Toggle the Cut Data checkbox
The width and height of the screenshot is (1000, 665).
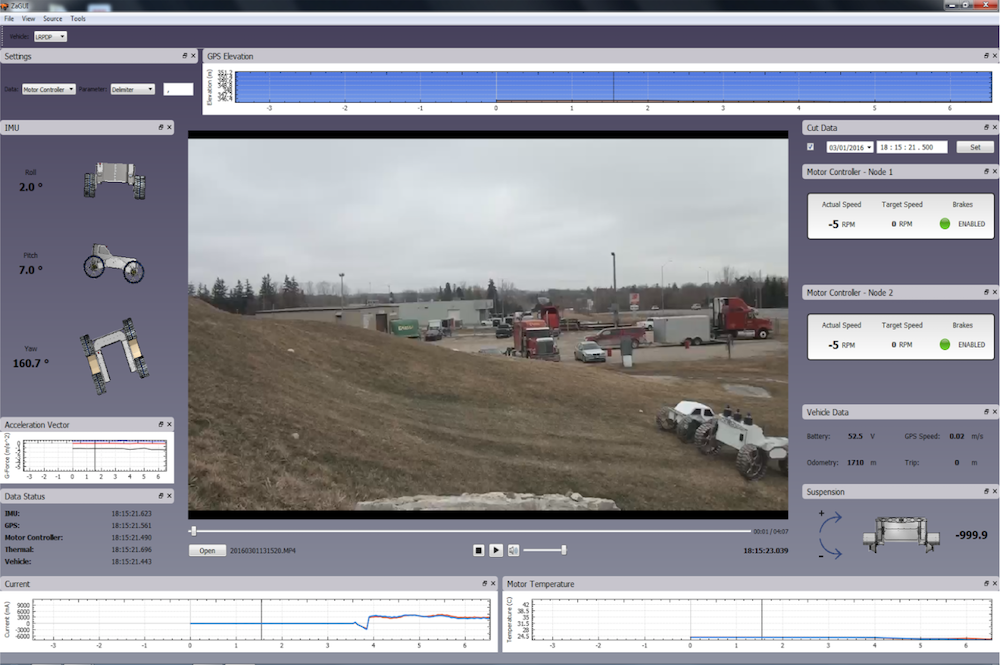point(811,147)
